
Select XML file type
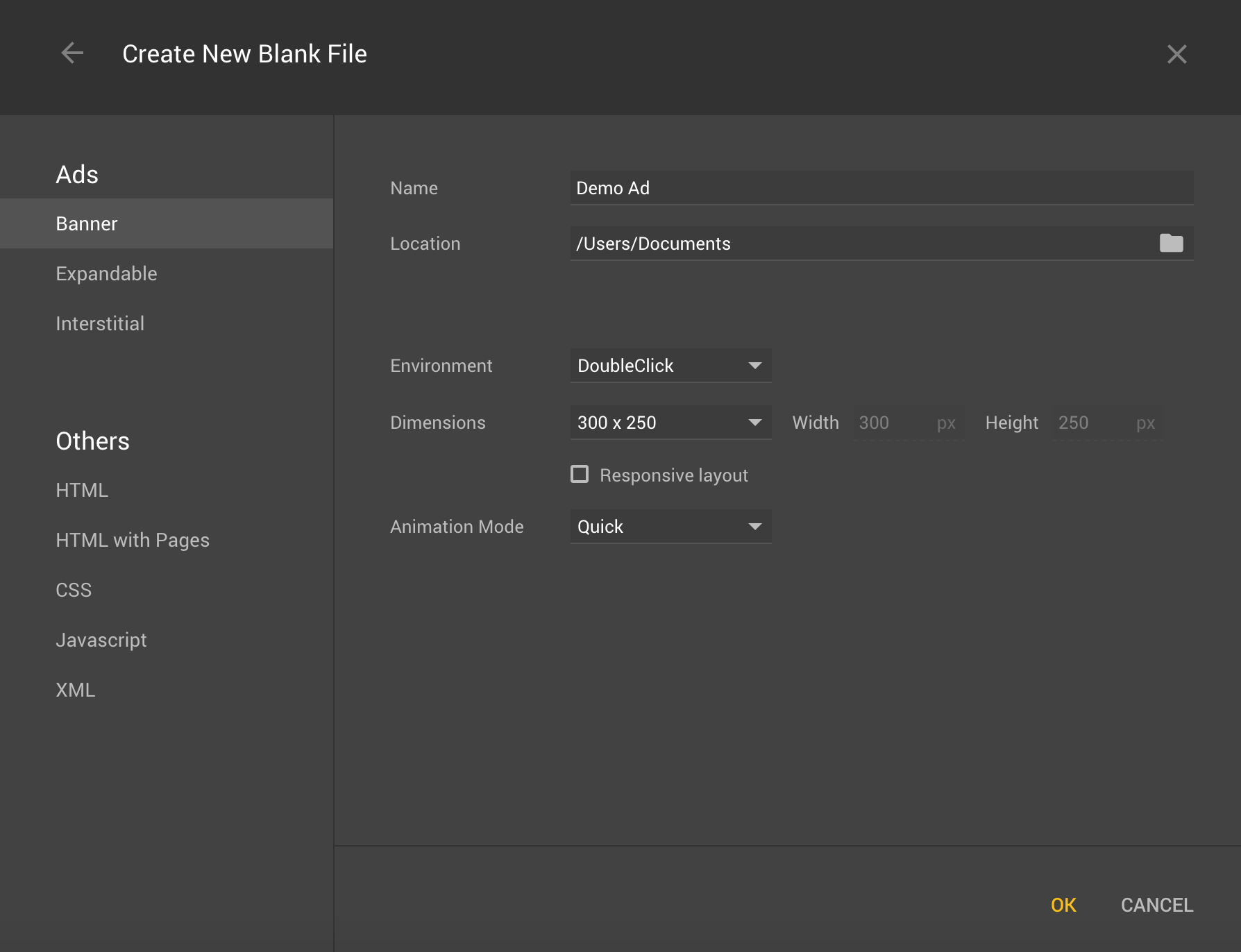pos(76,690)
